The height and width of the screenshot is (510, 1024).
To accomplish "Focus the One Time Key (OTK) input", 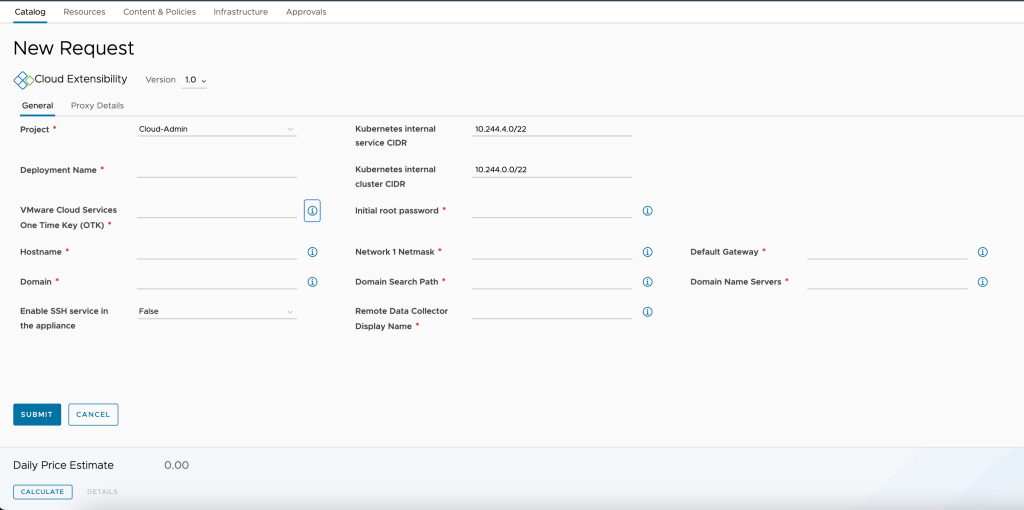I will [x=217, y=210].
